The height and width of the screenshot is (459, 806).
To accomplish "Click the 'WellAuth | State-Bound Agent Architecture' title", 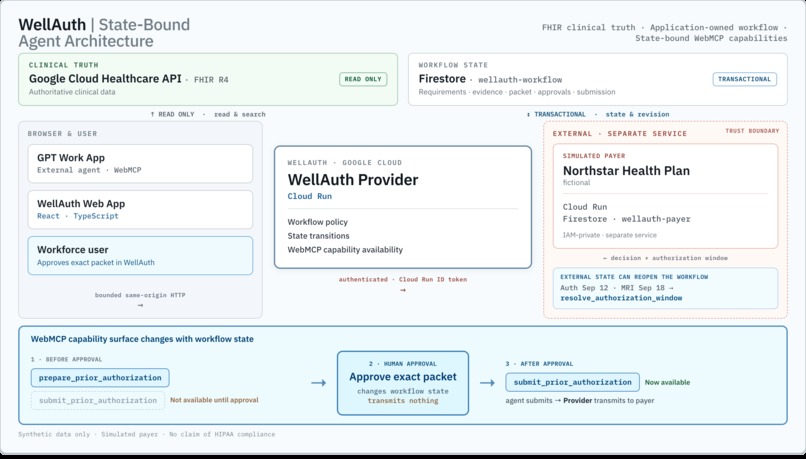I will [x=104, y=32].
